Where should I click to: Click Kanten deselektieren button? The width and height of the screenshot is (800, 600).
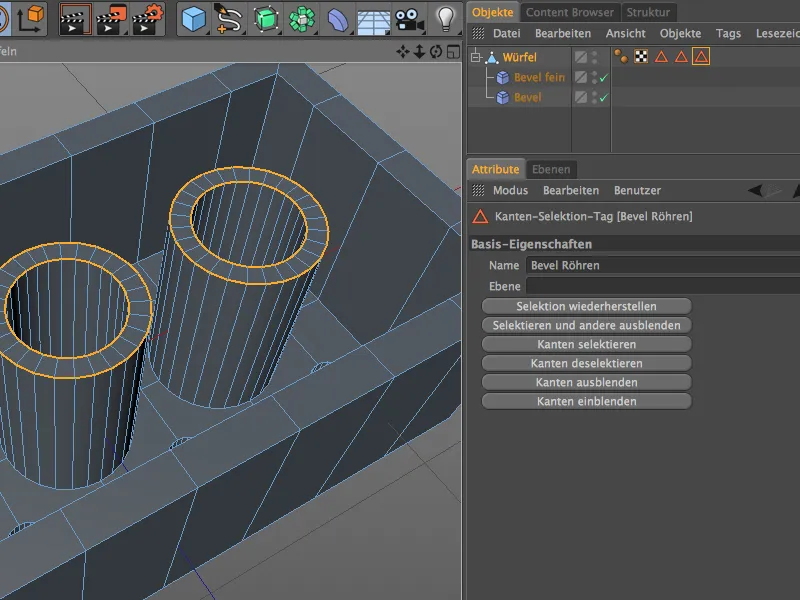tap(586, 363)
